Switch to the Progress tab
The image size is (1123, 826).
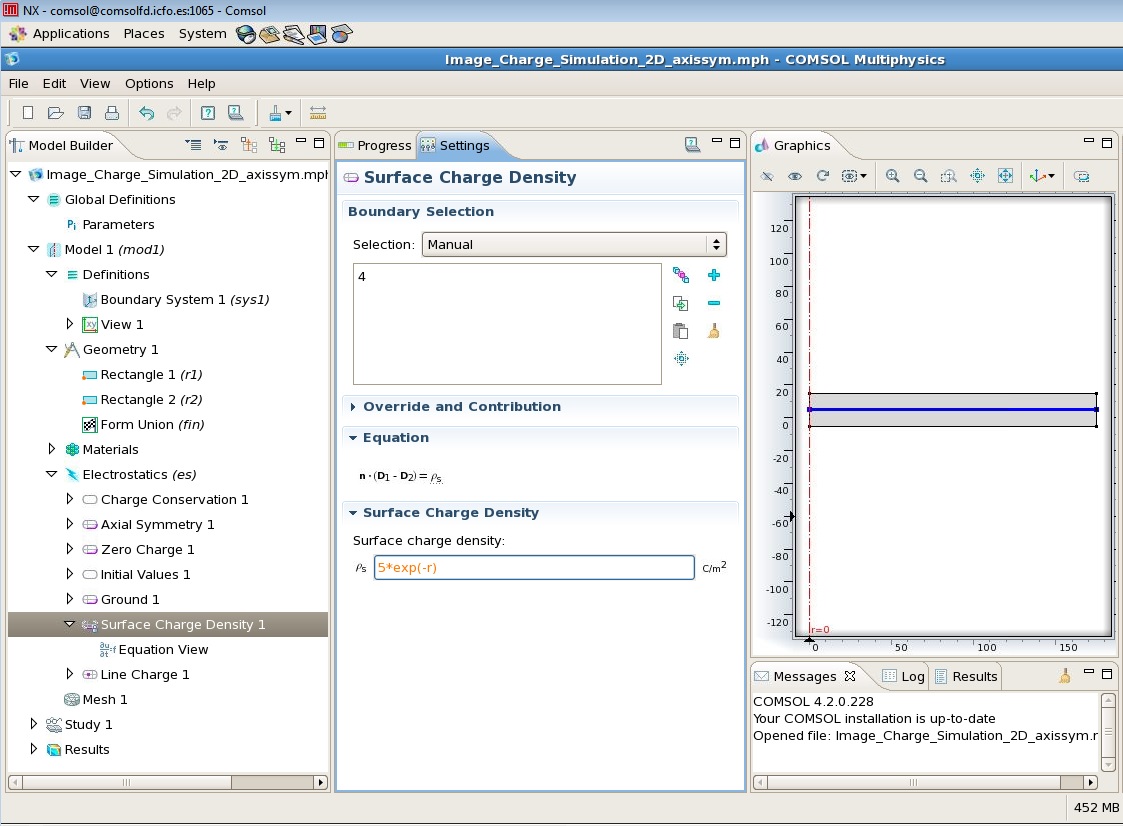click(375, 145)
